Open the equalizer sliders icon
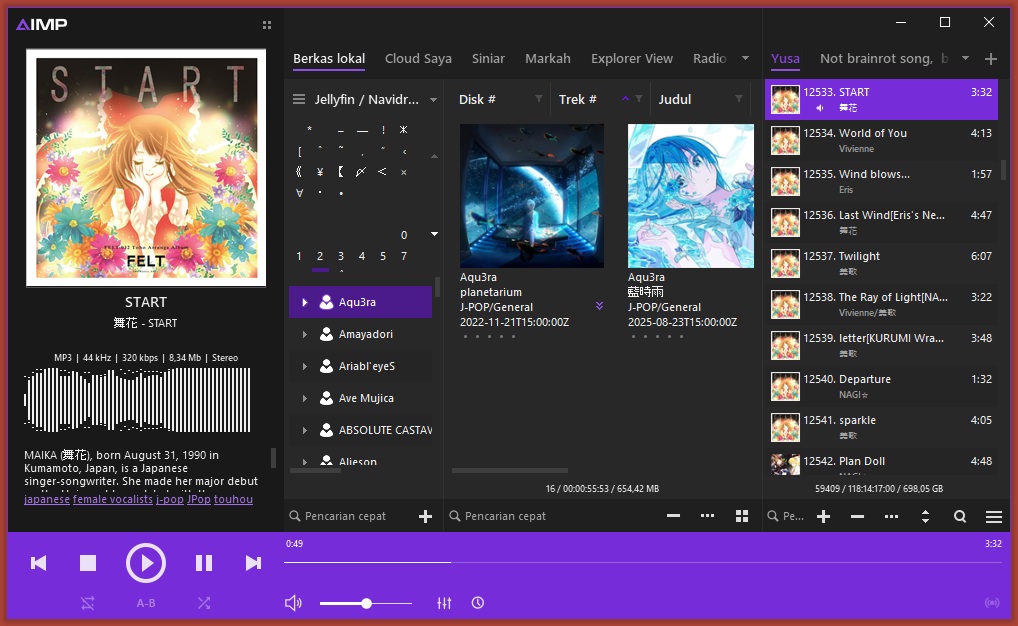 pos(444,603)
